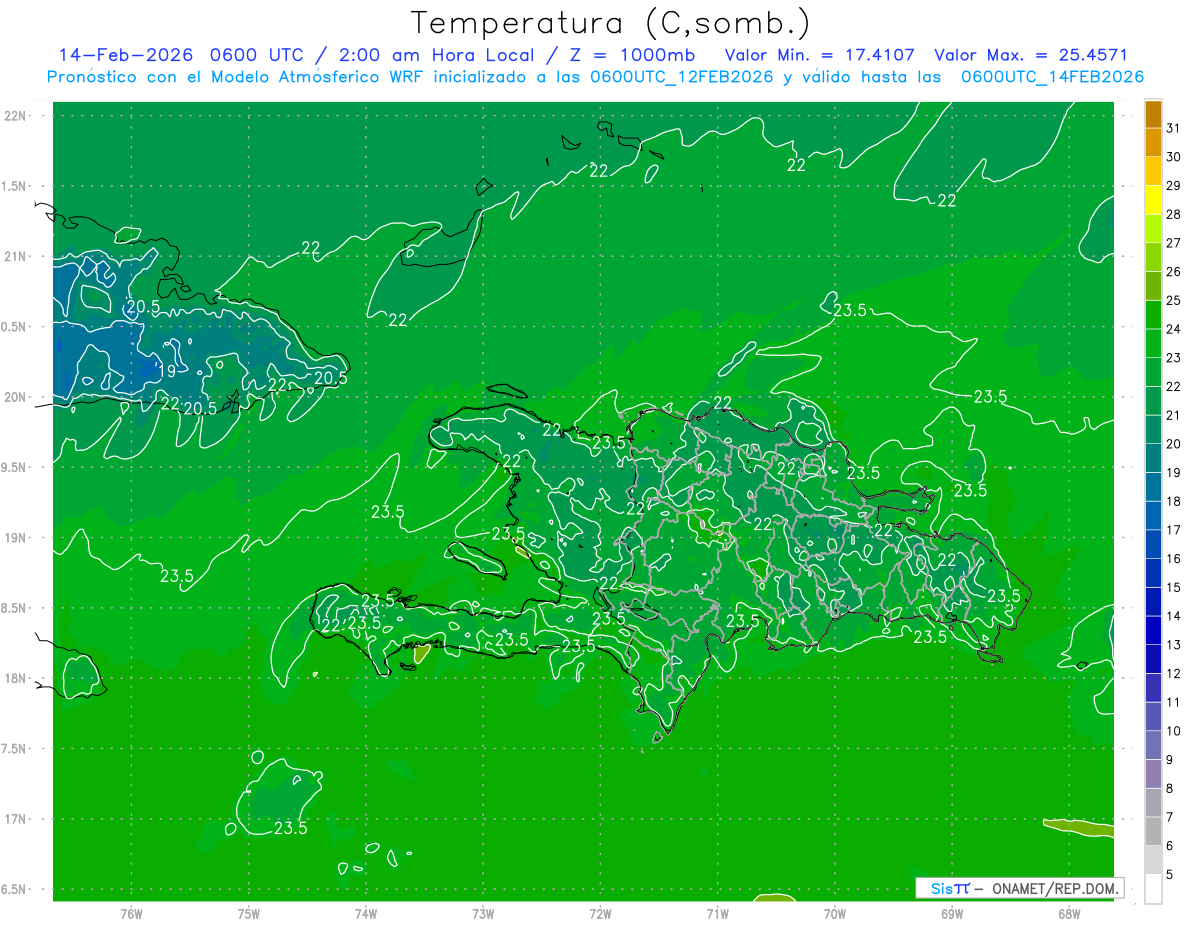Pick the yellow swatch between 28 and 29
Screen dimensions: 1200x927
1153,200
